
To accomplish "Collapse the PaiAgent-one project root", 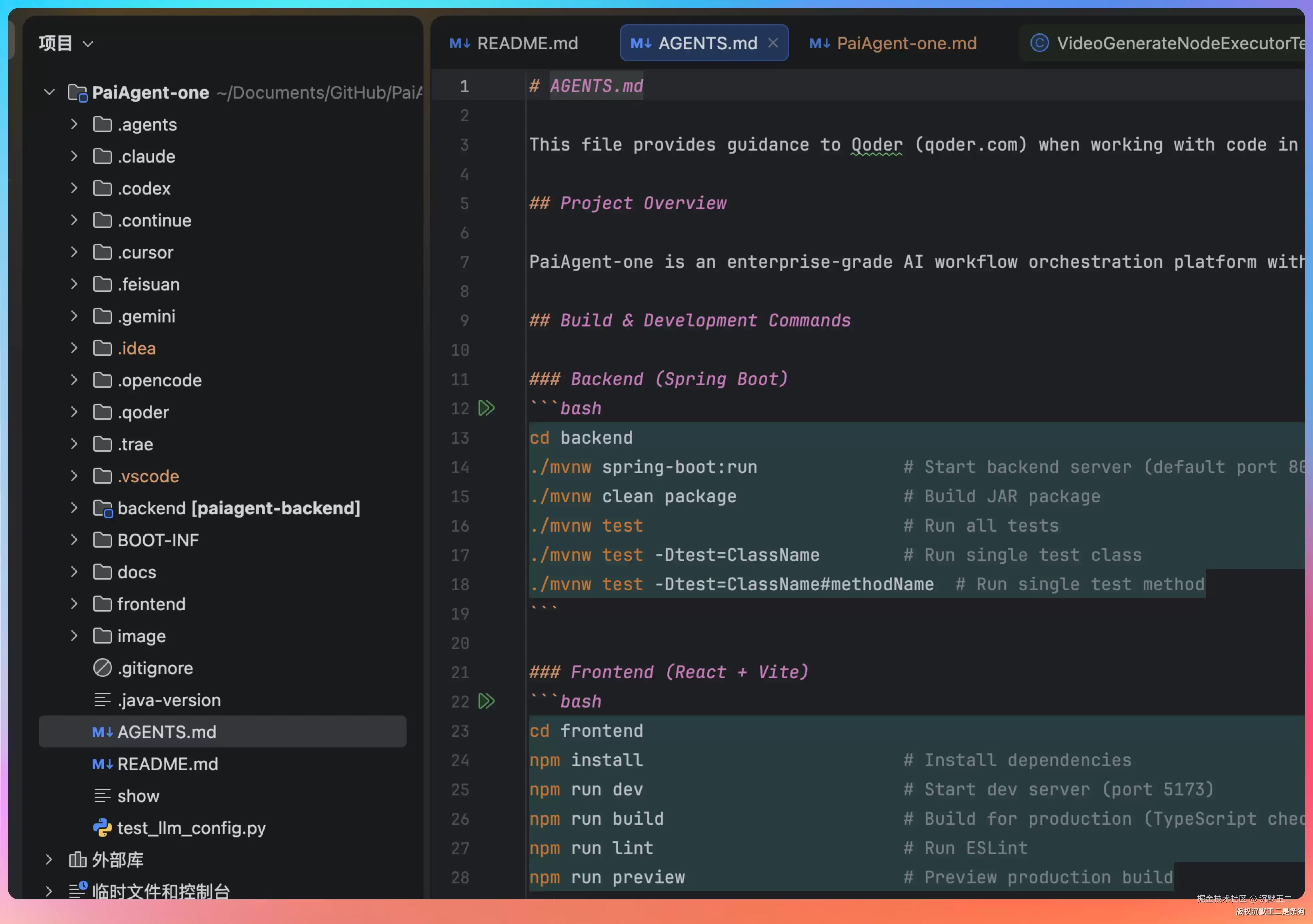I will pyautogui.click(x=49, y=92).
